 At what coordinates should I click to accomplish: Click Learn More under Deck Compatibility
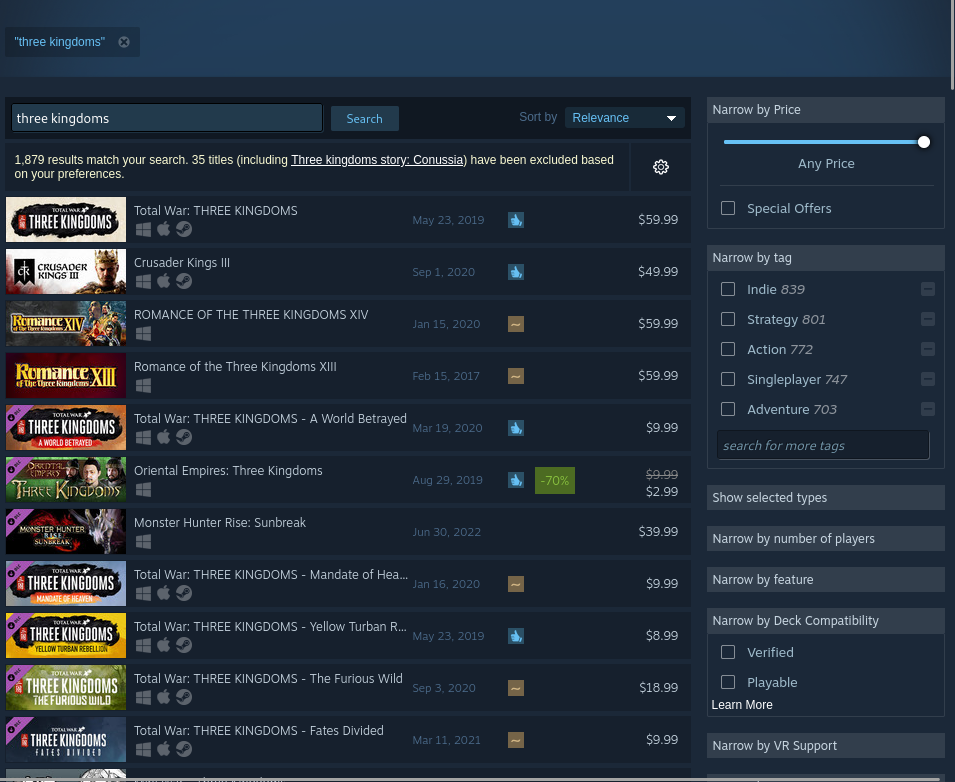coord(741,705)
